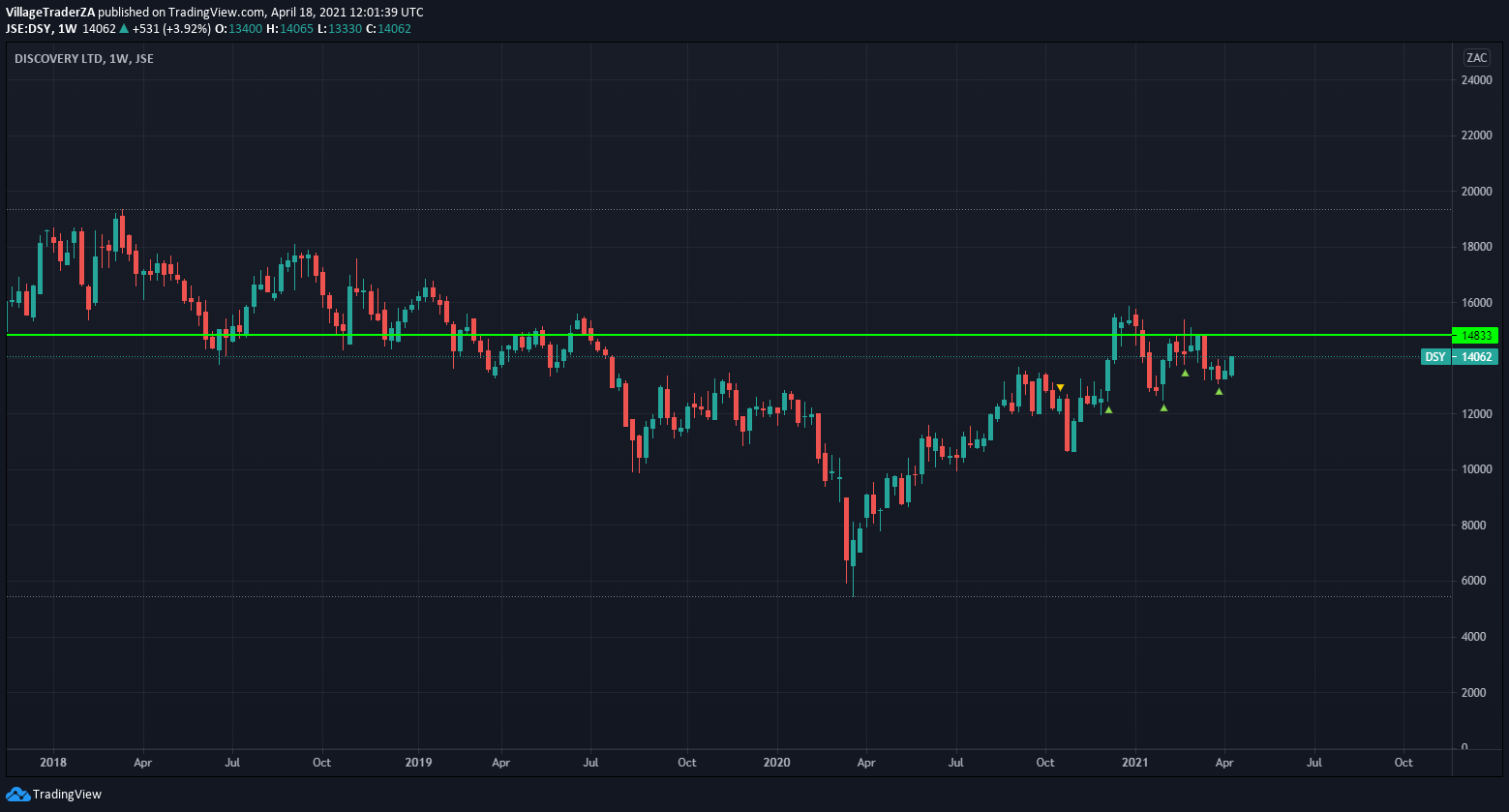Click the high value 14065 in the header
1509x812 pixels.
[295, 29]
